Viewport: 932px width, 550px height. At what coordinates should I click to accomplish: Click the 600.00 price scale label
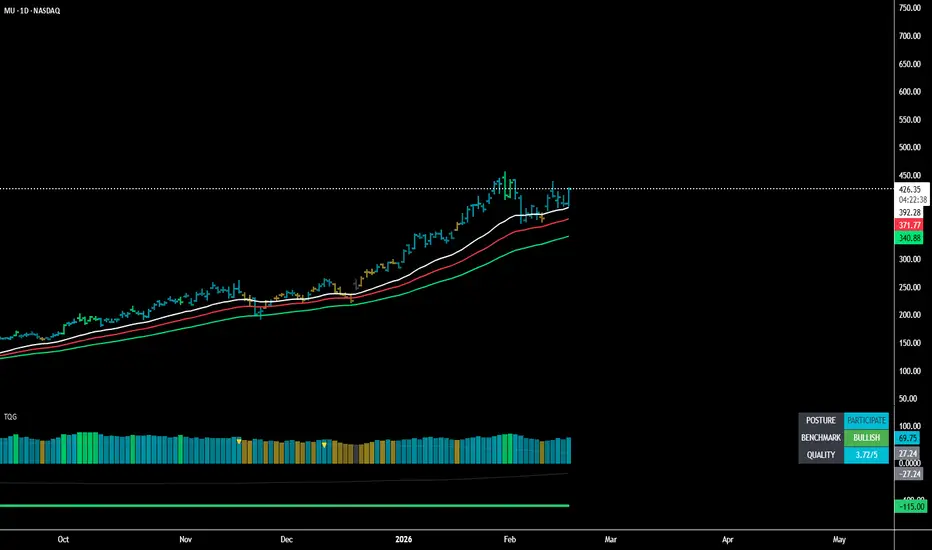[909, 92]
